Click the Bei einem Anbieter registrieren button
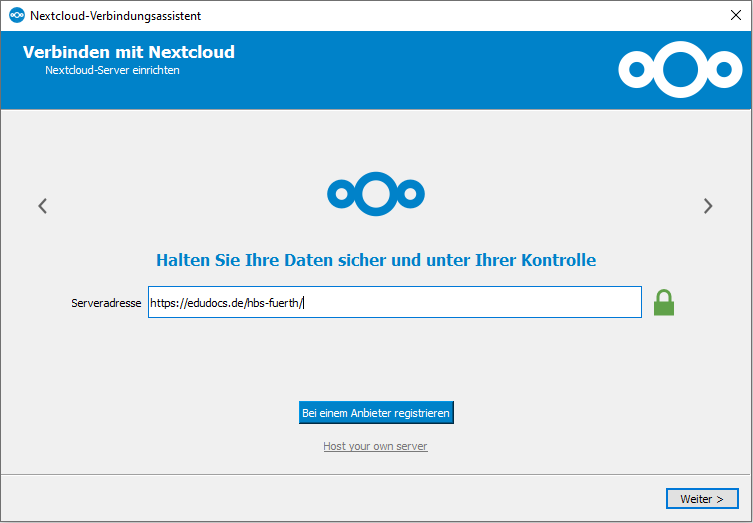Viewport: 753px width, 523px height. tap(376, 413)
